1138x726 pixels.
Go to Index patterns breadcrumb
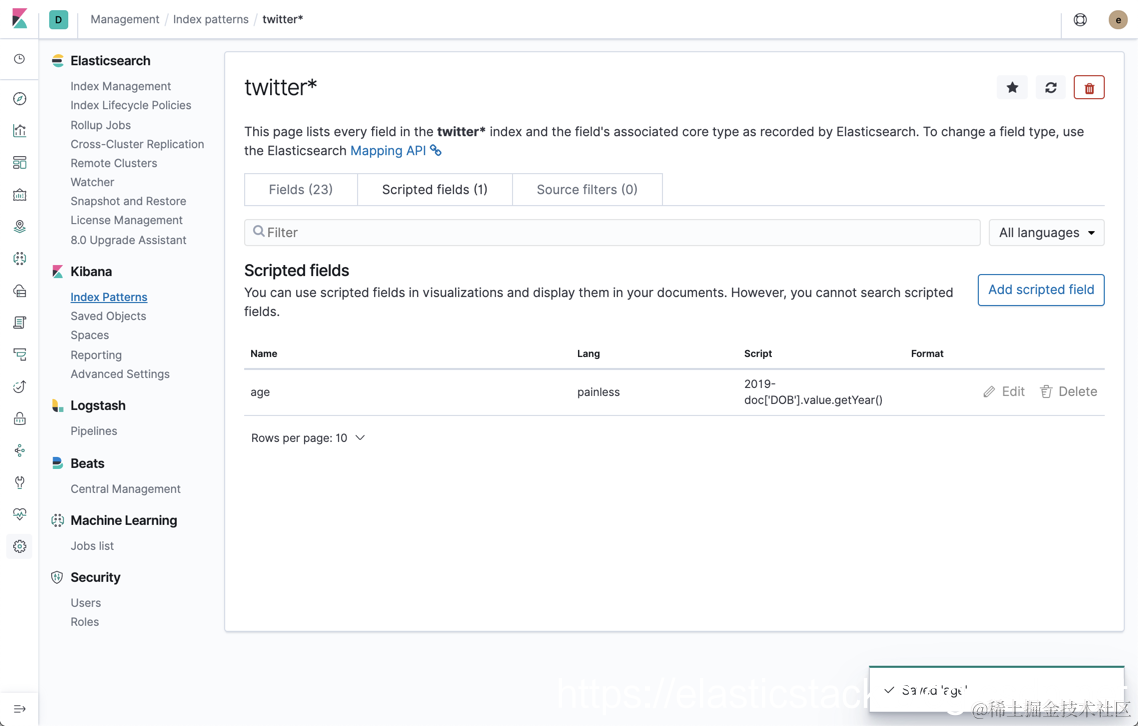click(210, 20)
